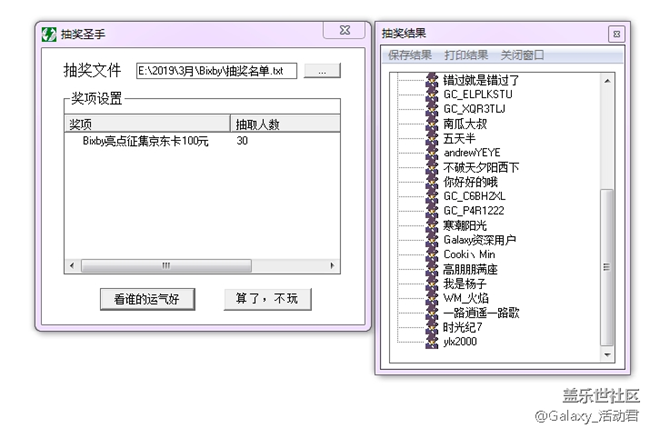Click the icon beside 错过就是错过了
This screenshot has width=650, height=438.
[432, 80]
